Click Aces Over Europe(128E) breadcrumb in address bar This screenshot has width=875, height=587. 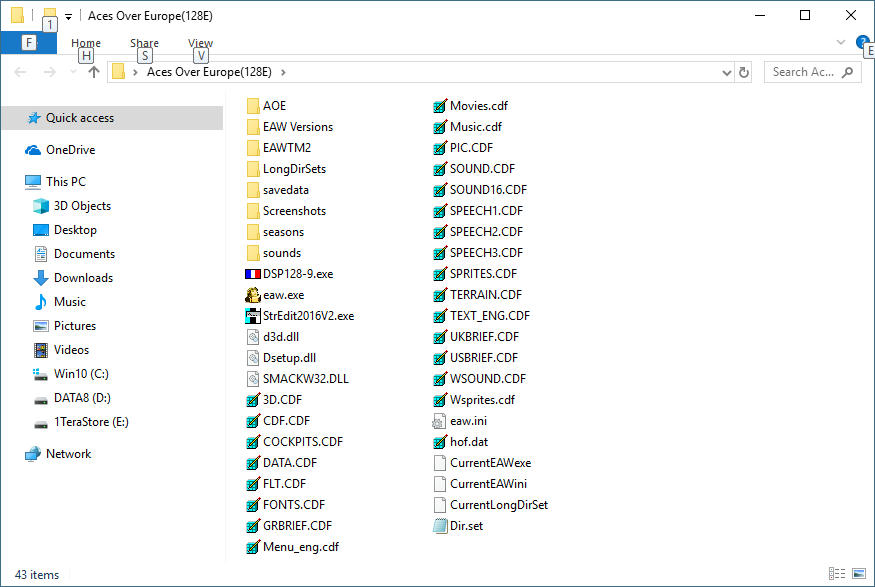tap(209, 73)
